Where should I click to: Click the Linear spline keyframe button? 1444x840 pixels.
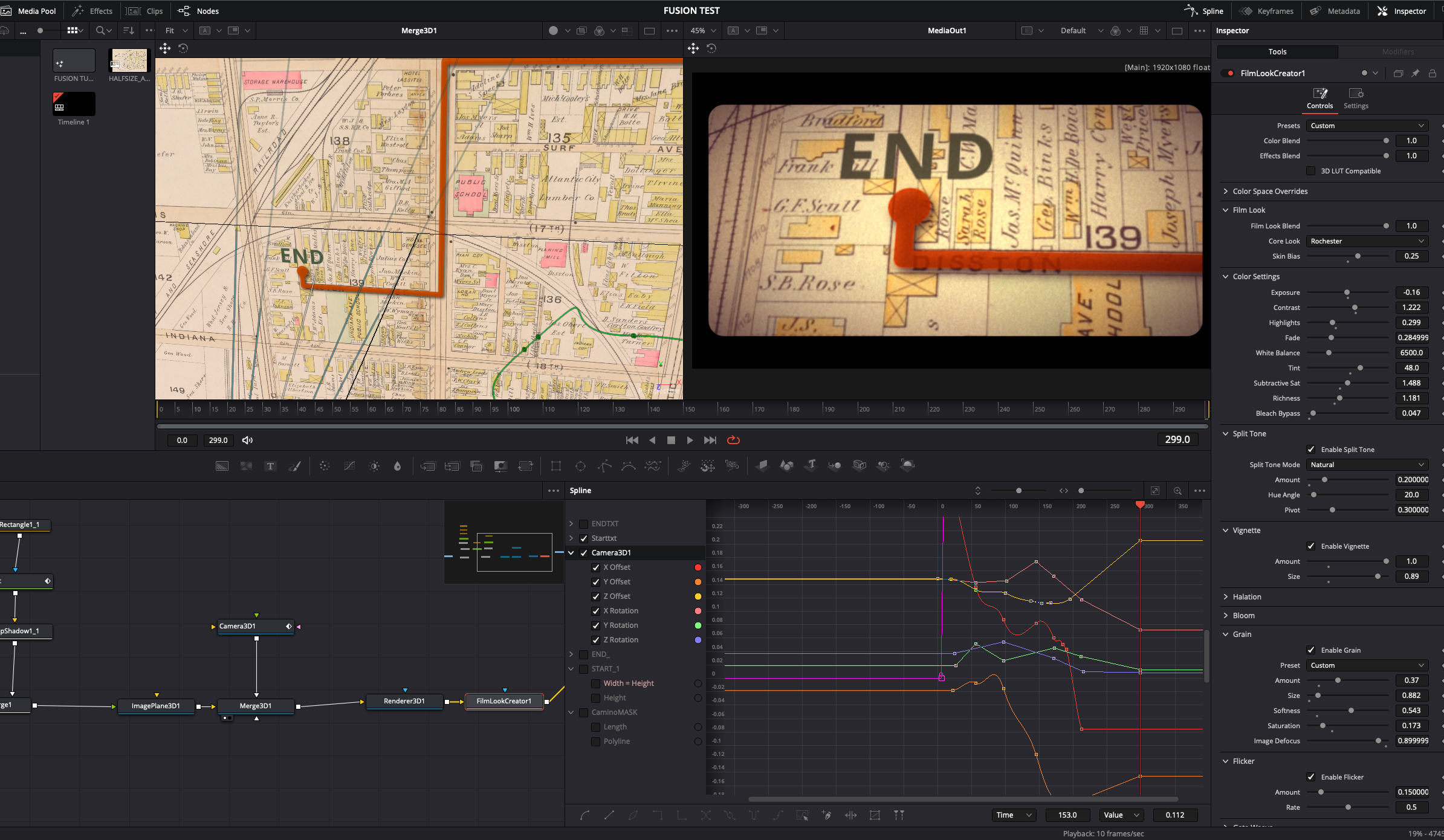(x=609, y=815)
